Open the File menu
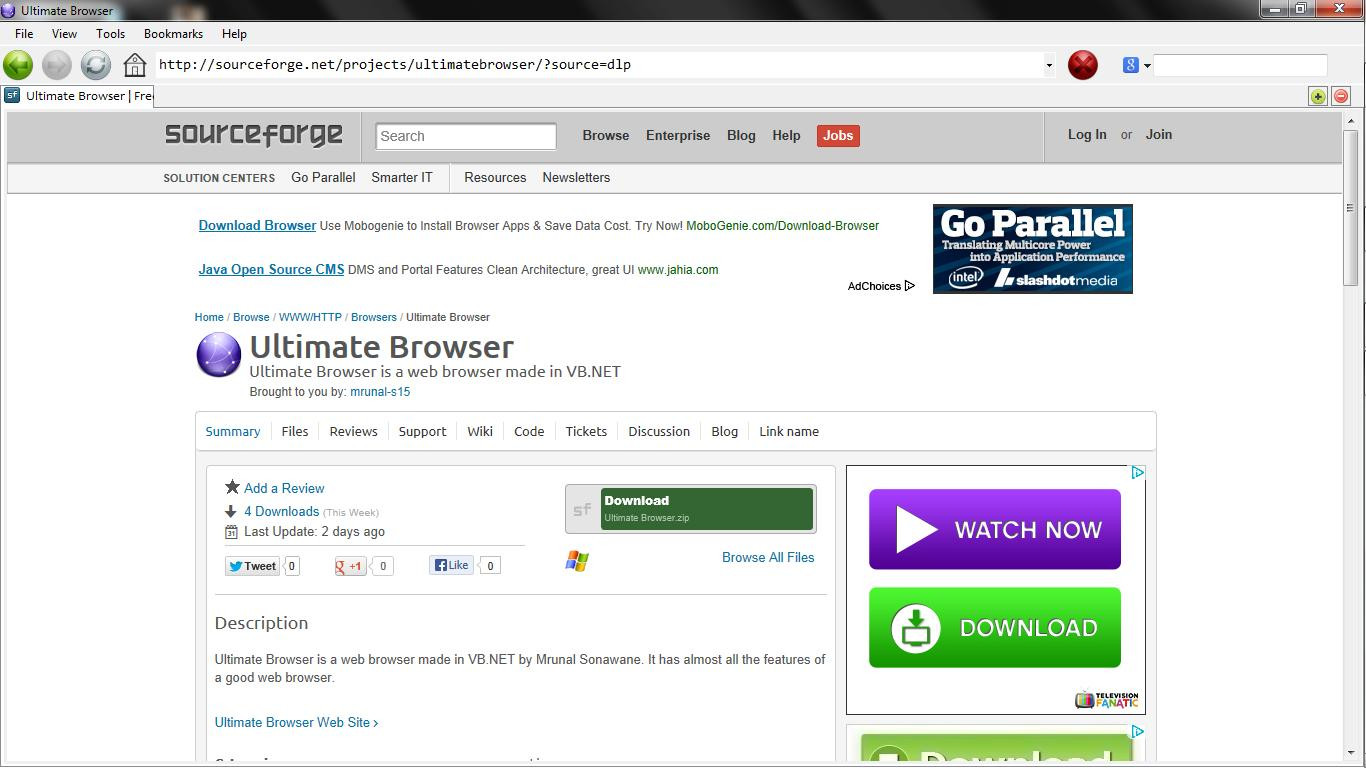This screenshot has height=768, width=1366. pyautogui.click(x=24, y=33)
